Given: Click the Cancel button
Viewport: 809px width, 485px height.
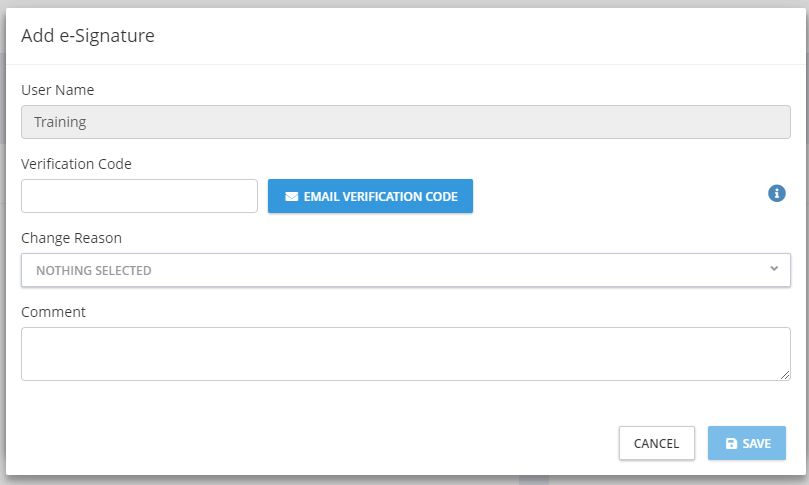Looking at the screenshot, I should pyautogui.click(x=656, y=443).
